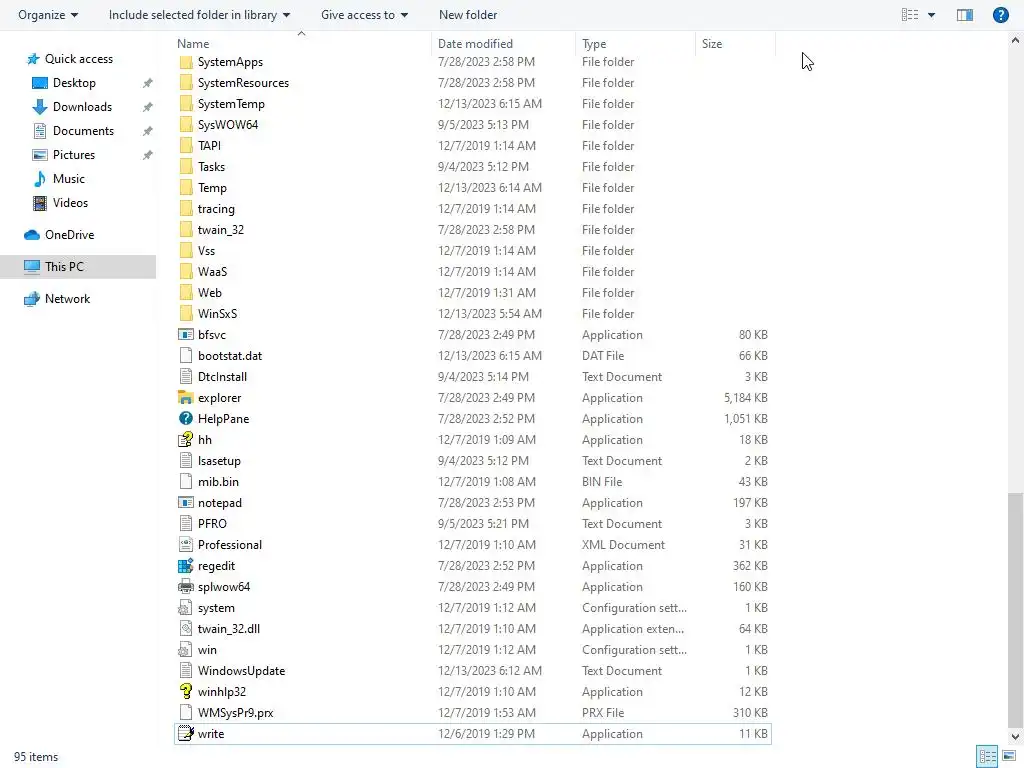Image resolution: width=1024 pixels, height=768 pixels.
Task: Click the Music note icon in sidebar
Action: tap(40, 178)
